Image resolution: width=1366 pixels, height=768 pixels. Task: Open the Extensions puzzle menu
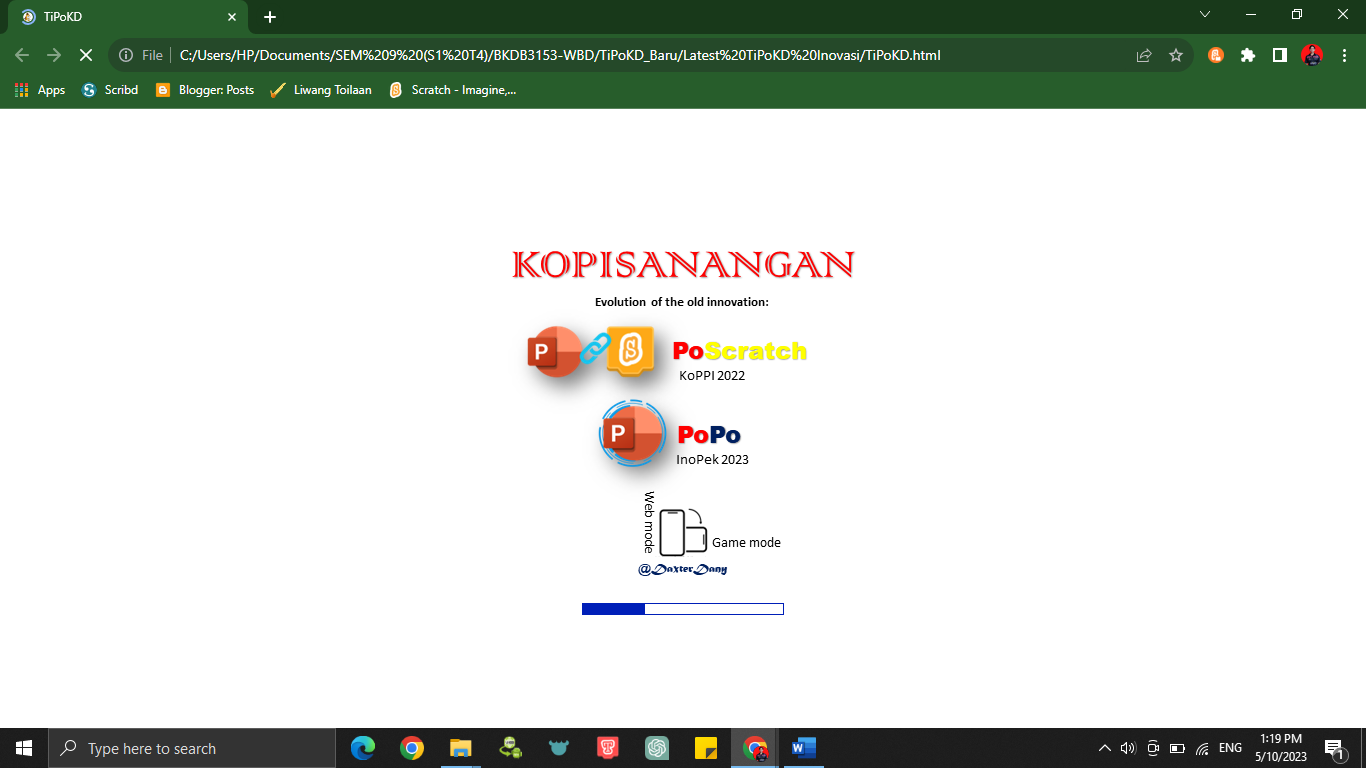(1248, 56)
